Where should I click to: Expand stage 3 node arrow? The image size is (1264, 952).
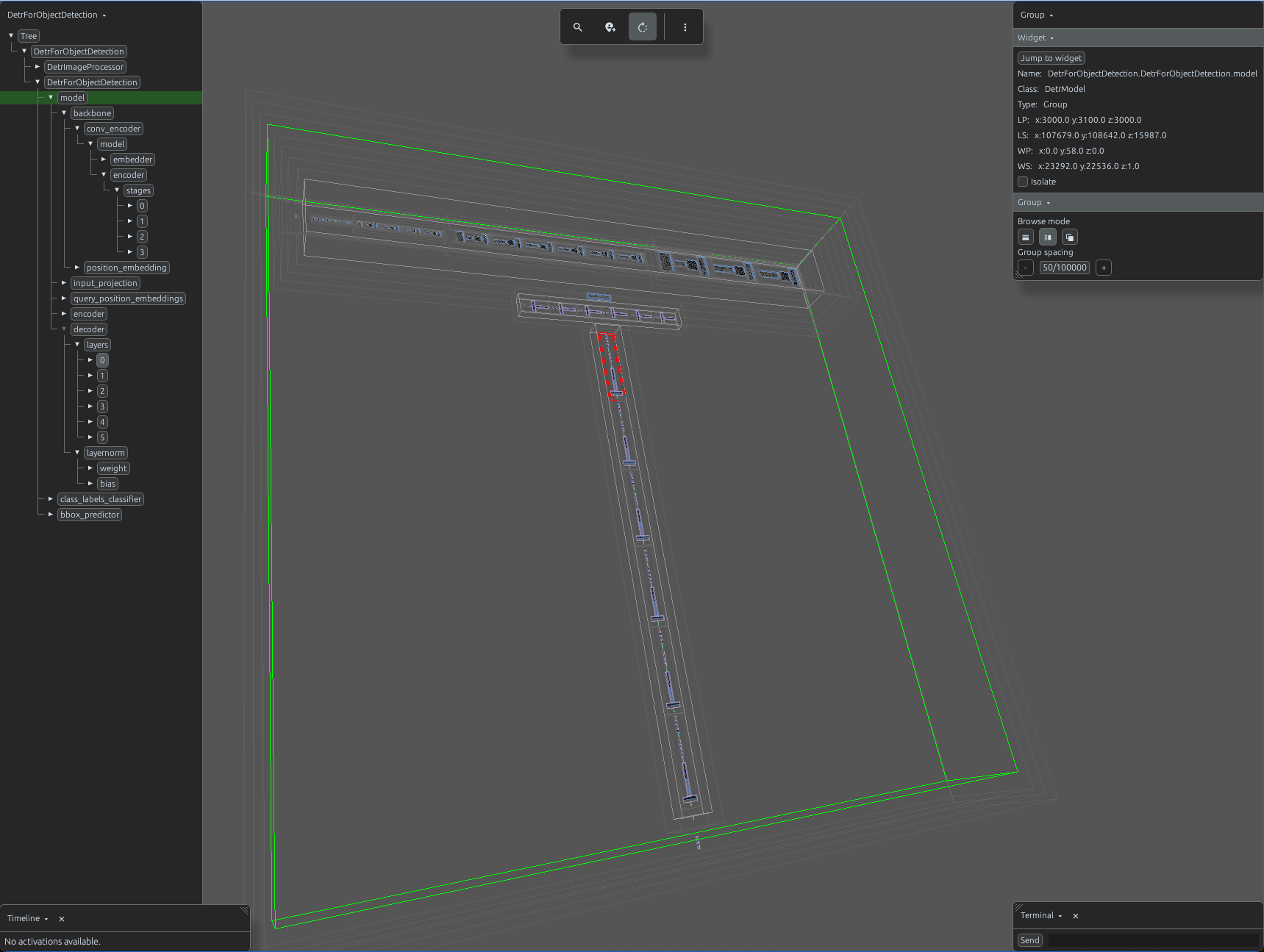130,251
